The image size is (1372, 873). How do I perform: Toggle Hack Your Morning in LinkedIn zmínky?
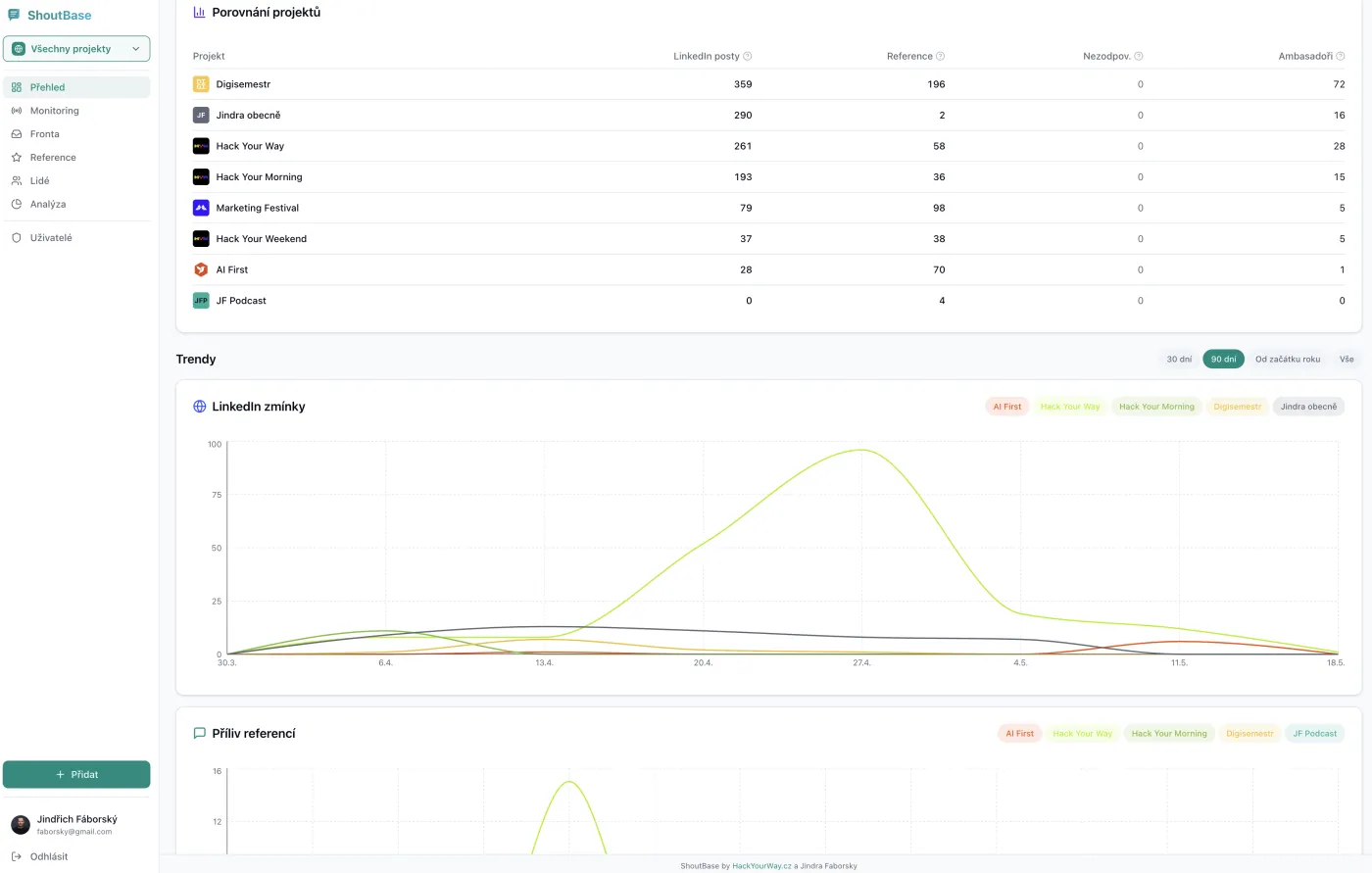click(1156, 407)
